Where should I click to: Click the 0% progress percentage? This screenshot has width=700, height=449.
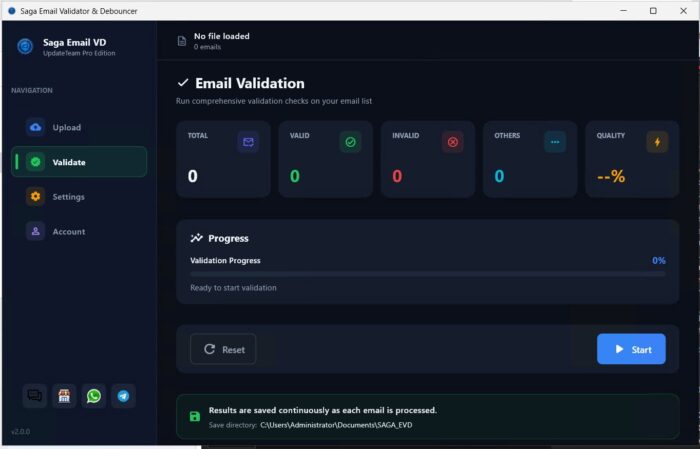pos(658,260)
